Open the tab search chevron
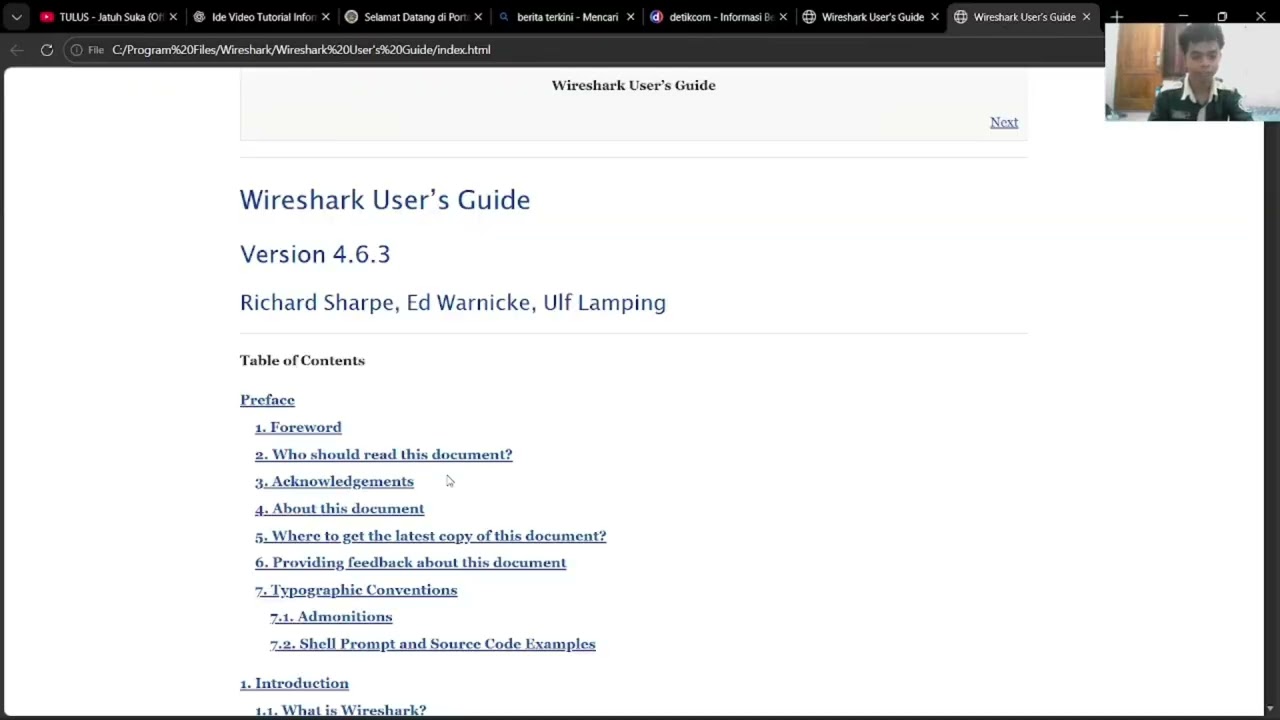 coord(16,17)
